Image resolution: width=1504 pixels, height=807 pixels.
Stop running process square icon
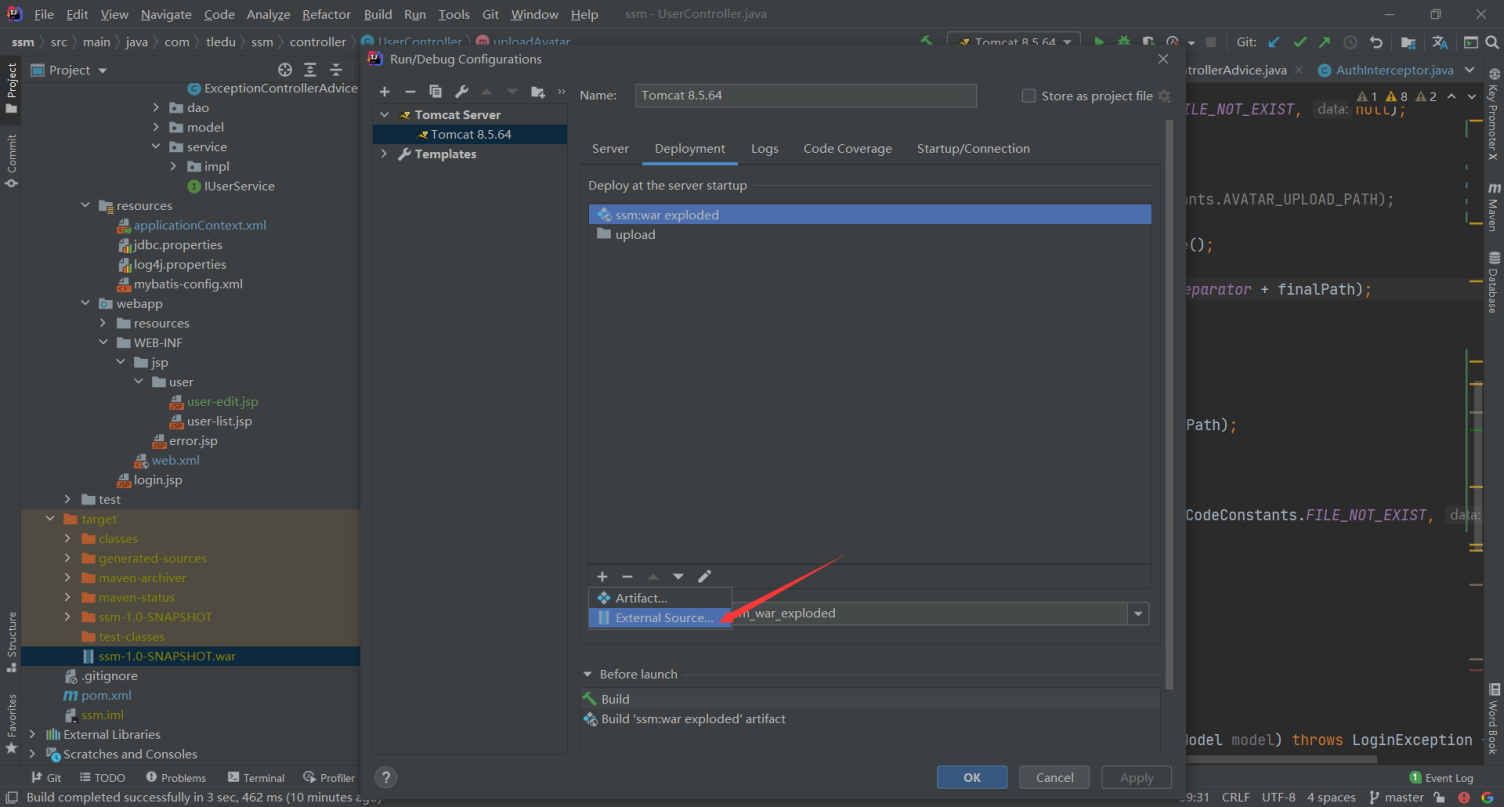pyautogui.click(x=1211, y=42)
